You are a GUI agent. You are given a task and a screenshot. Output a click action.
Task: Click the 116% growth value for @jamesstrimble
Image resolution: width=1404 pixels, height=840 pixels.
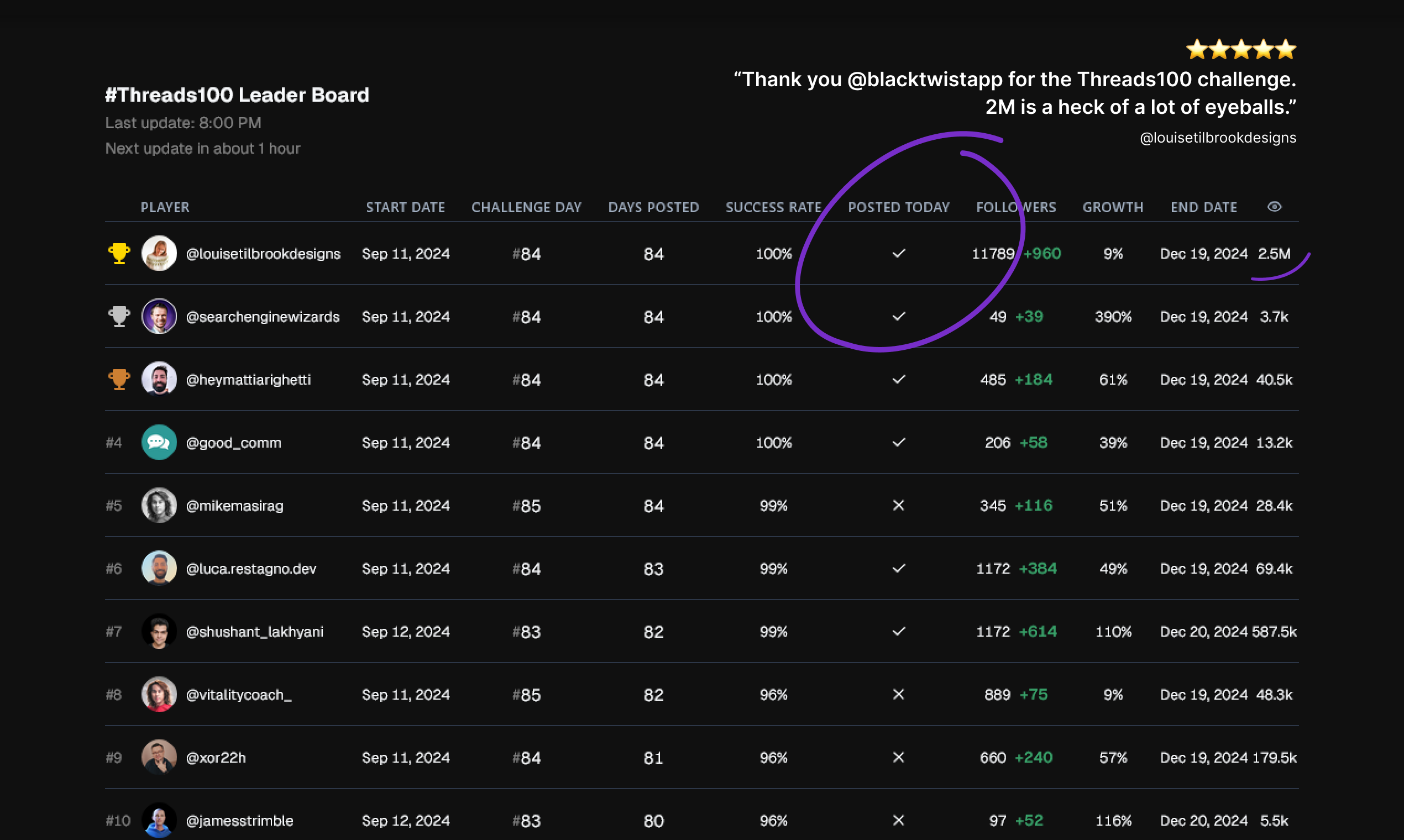(x=1113, y=820)
